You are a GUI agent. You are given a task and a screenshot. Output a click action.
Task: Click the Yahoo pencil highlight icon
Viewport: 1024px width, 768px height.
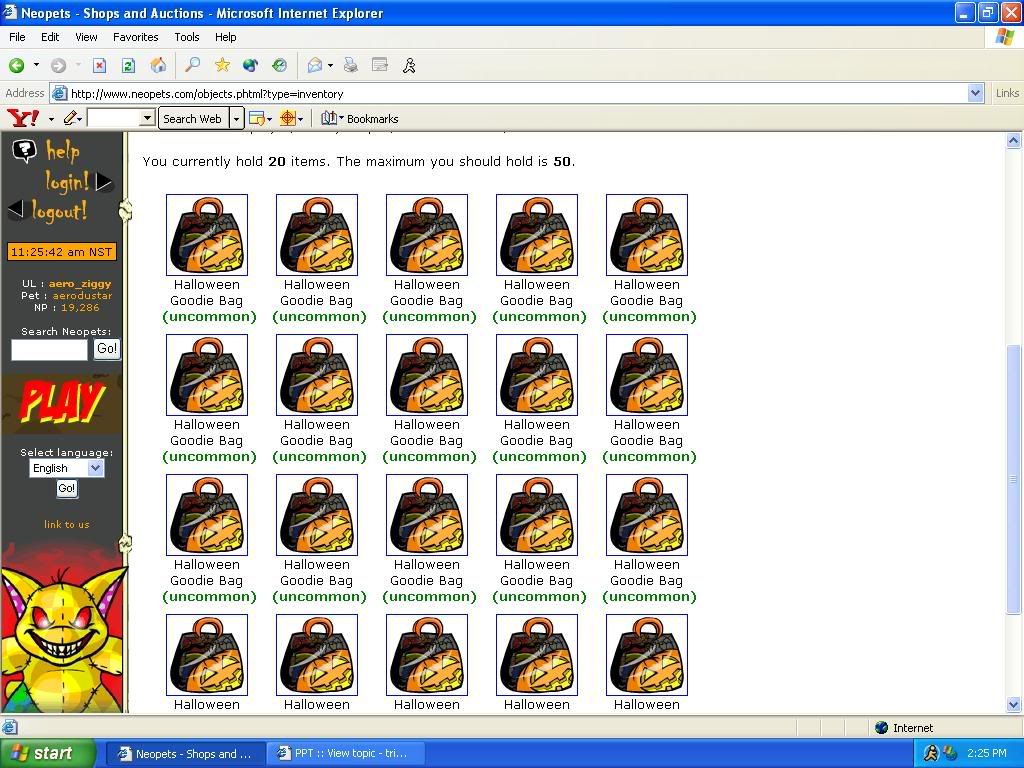pos(70,118)
